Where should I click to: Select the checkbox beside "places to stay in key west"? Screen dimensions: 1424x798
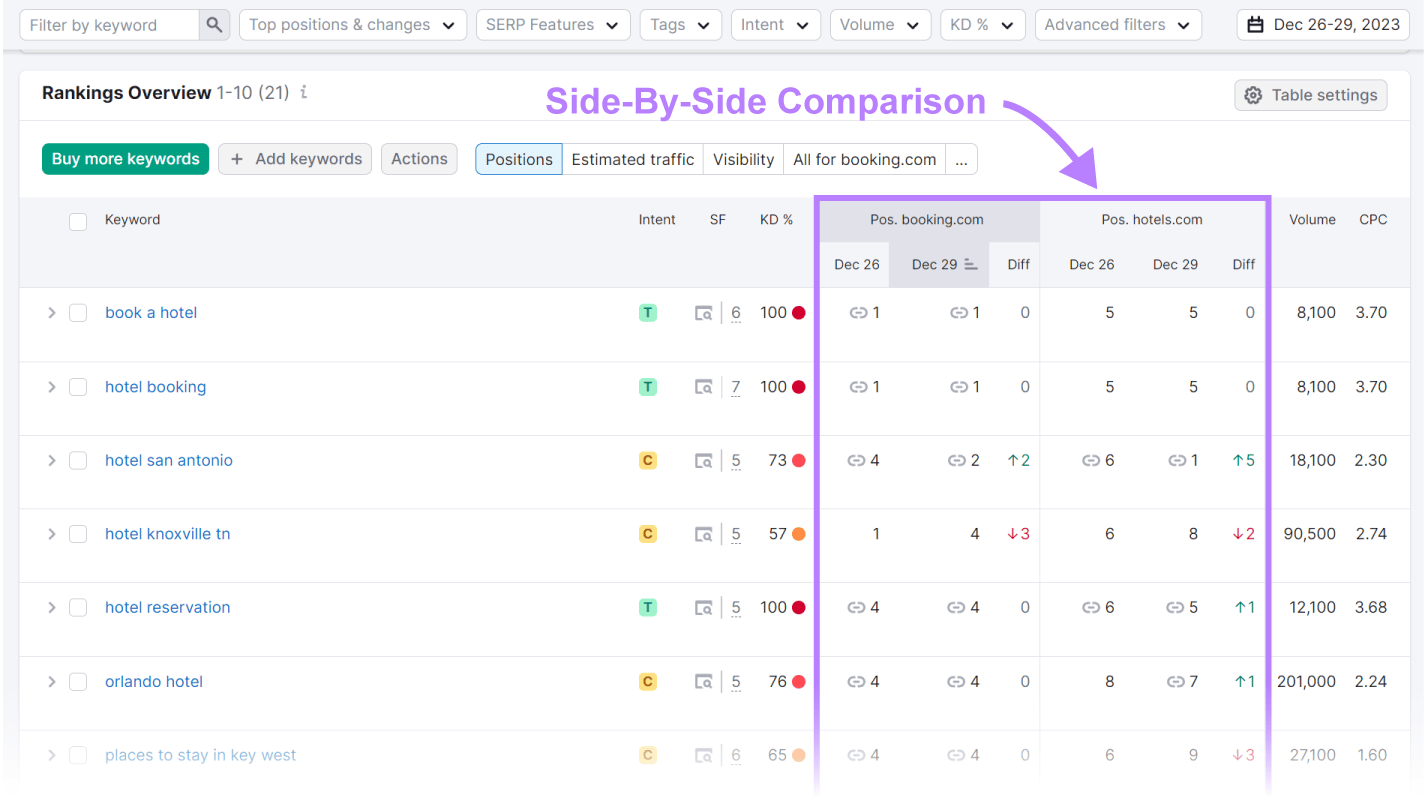tap(78, 755)
